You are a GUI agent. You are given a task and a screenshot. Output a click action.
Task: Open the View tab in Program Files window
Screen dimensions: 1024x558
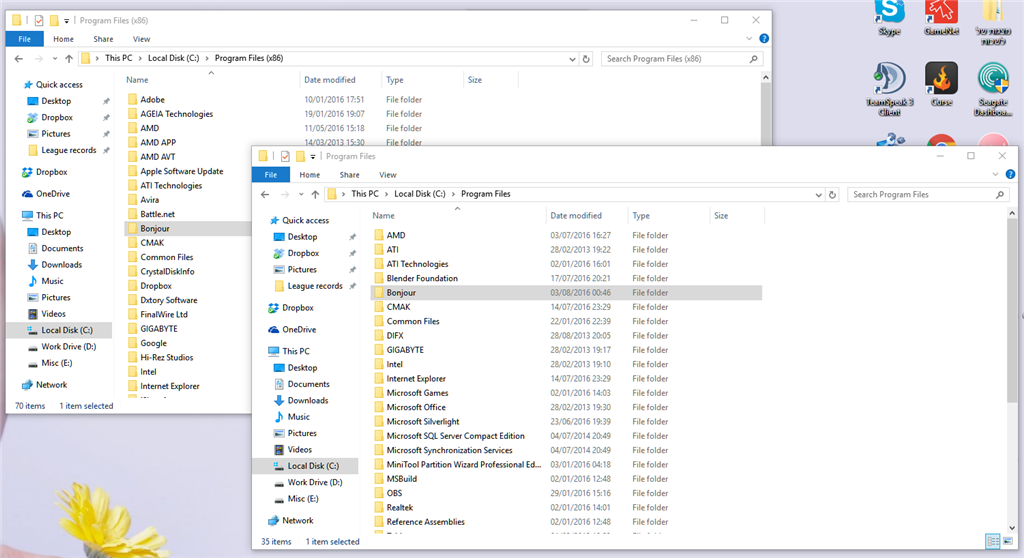(388, 174)
